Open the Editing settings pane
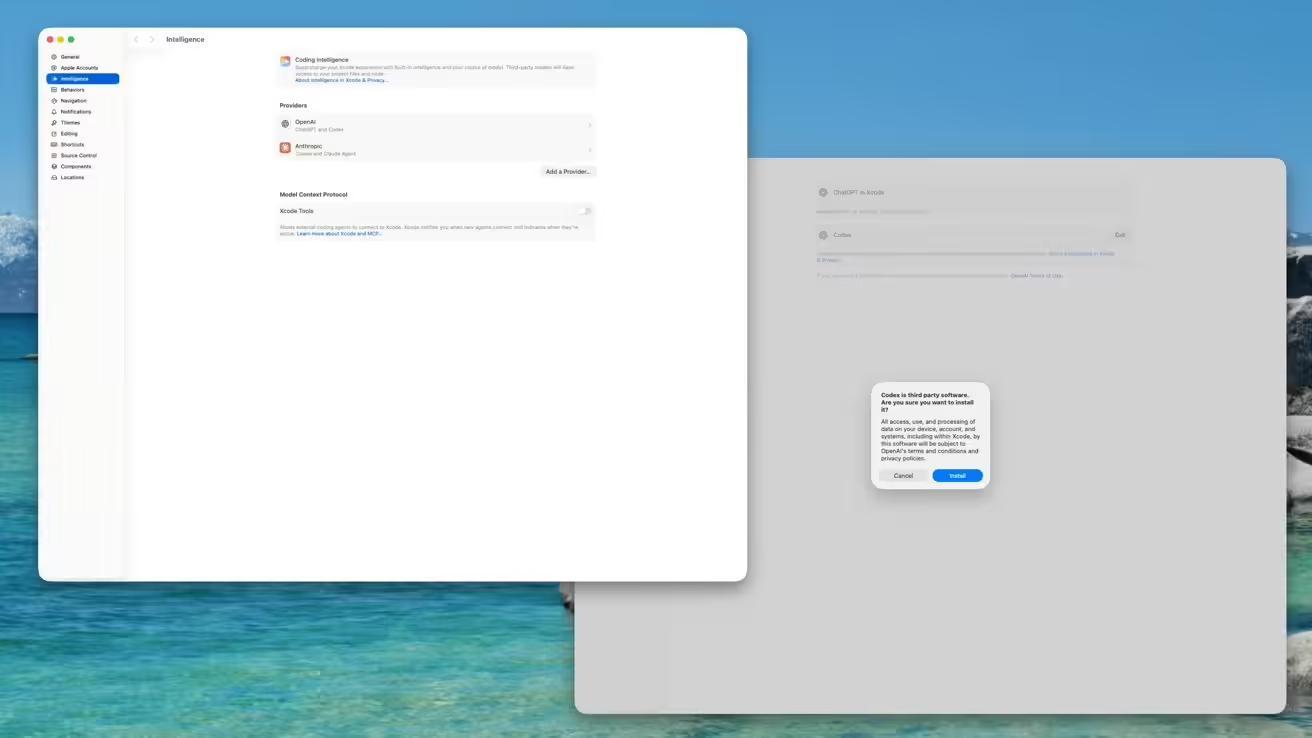This screenshot has height=738, width=1312. point(54,133)
